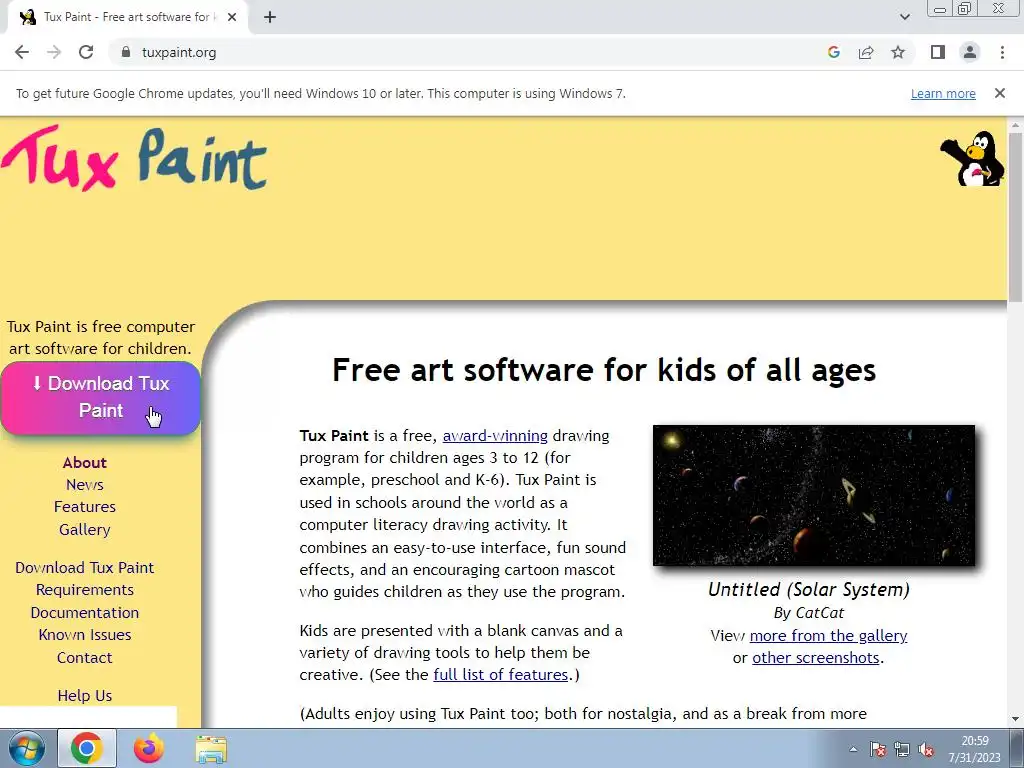The width and height of the screenshot is (1024, 768).
Task: Follow the award-winning link
Action: tap(495, 436)
